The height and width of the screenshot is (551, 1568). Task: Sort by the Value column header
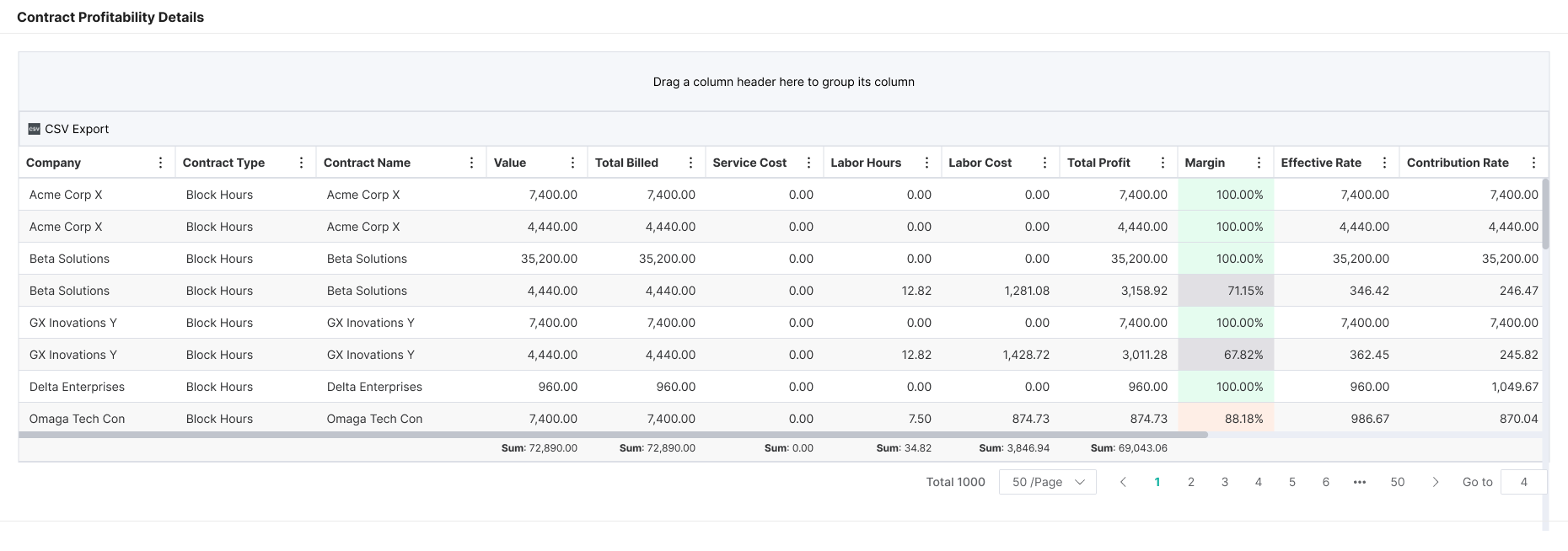[510, 163]
